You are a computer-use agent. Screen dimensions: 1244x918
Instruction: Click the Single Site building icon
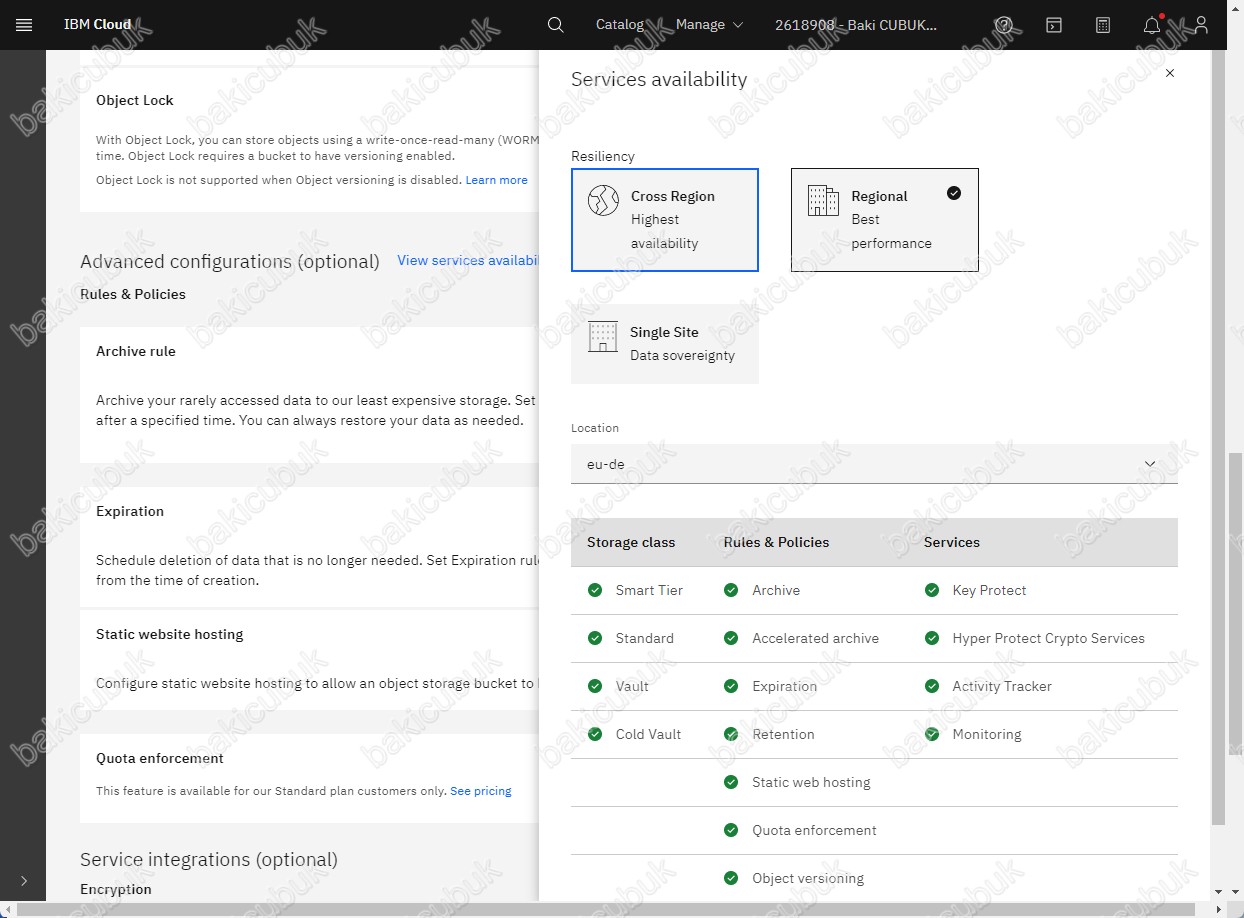point(603,336)
